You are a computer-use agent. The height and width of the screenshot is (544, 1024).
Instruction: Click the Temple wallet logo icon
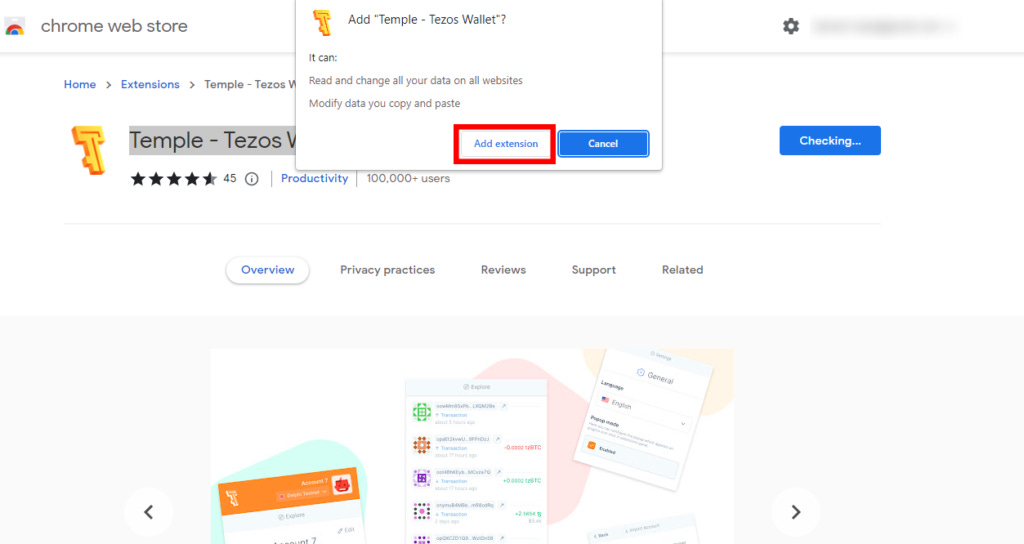89,150
